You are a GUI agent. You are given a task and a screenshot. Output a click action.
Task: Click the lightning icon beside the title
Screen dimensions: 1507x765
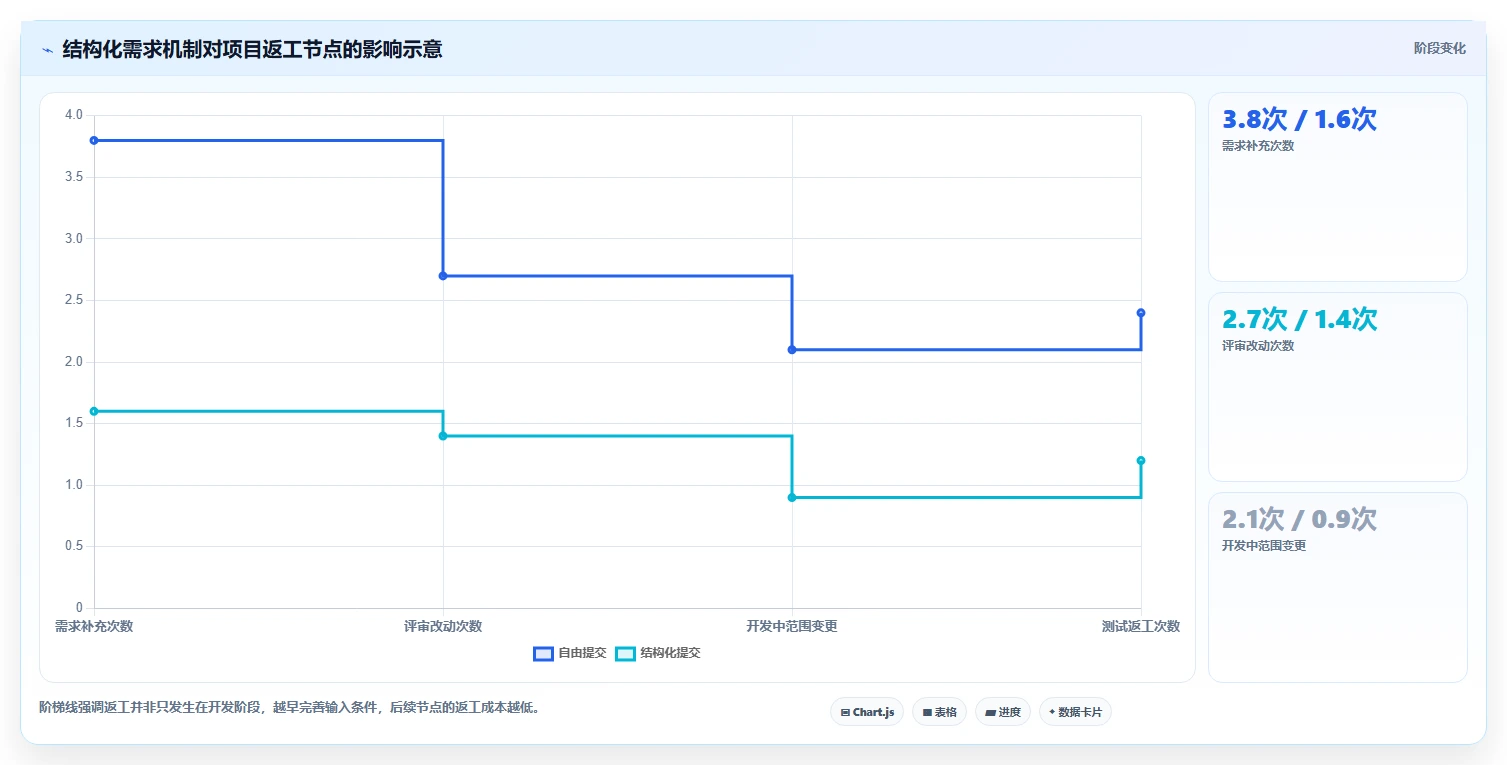pos(47,50)
